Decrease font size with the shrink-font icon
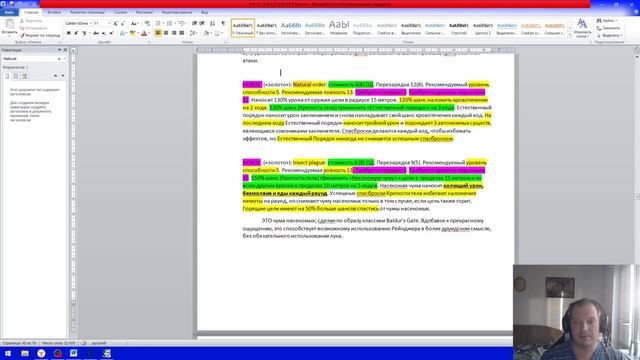The height and width of the screenshot is (360, 640). [123, 24]
